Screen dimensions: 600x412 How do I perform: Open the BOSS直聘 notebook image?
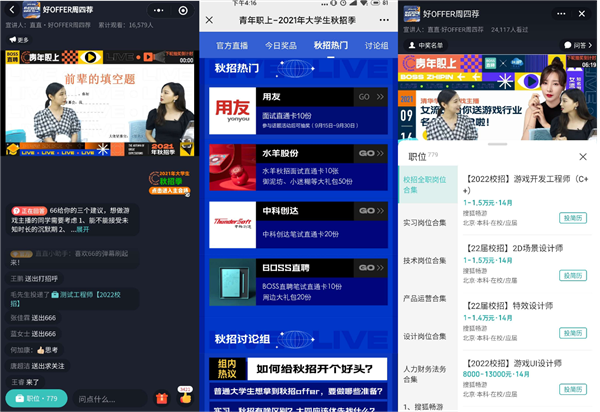coord(233,282)
